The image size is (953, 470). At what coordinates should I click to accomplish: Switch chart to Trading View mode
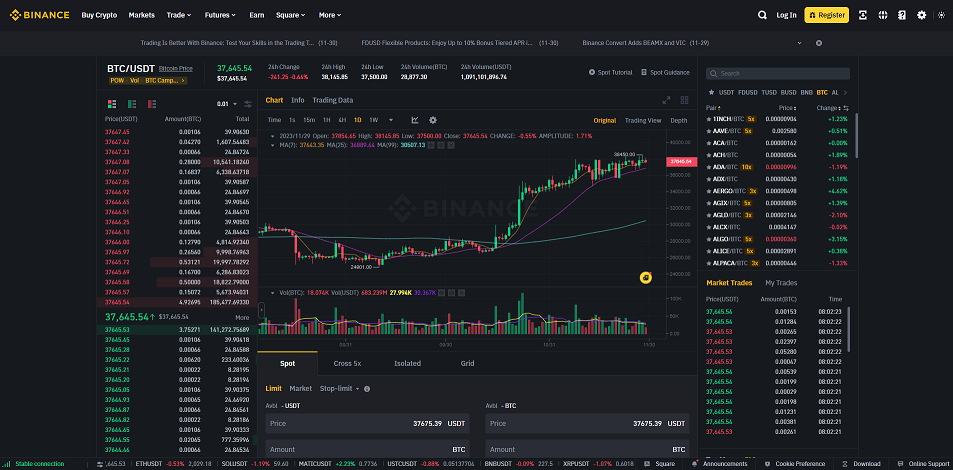[642, 120]
